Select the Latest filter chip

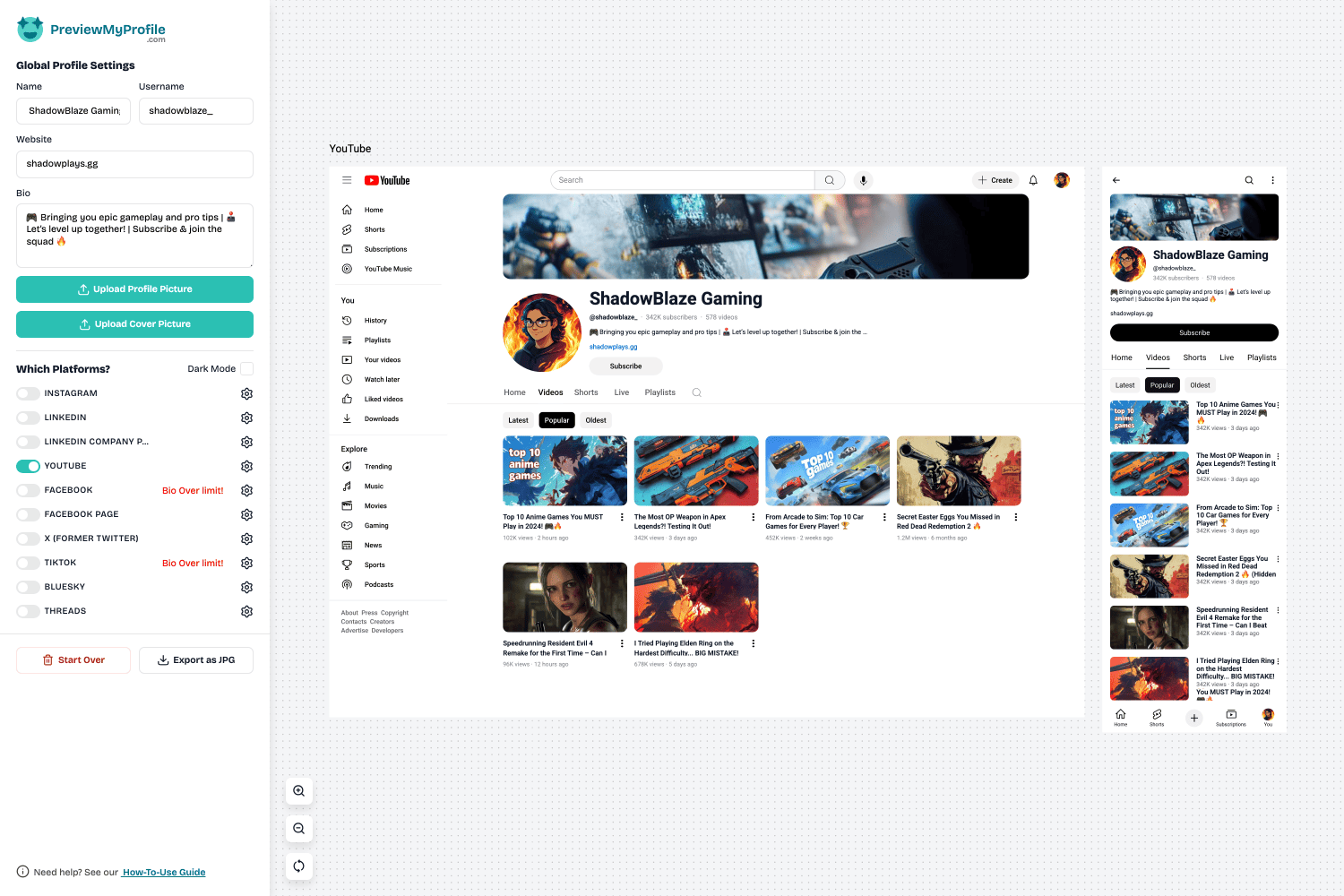[x=518, y=420]
